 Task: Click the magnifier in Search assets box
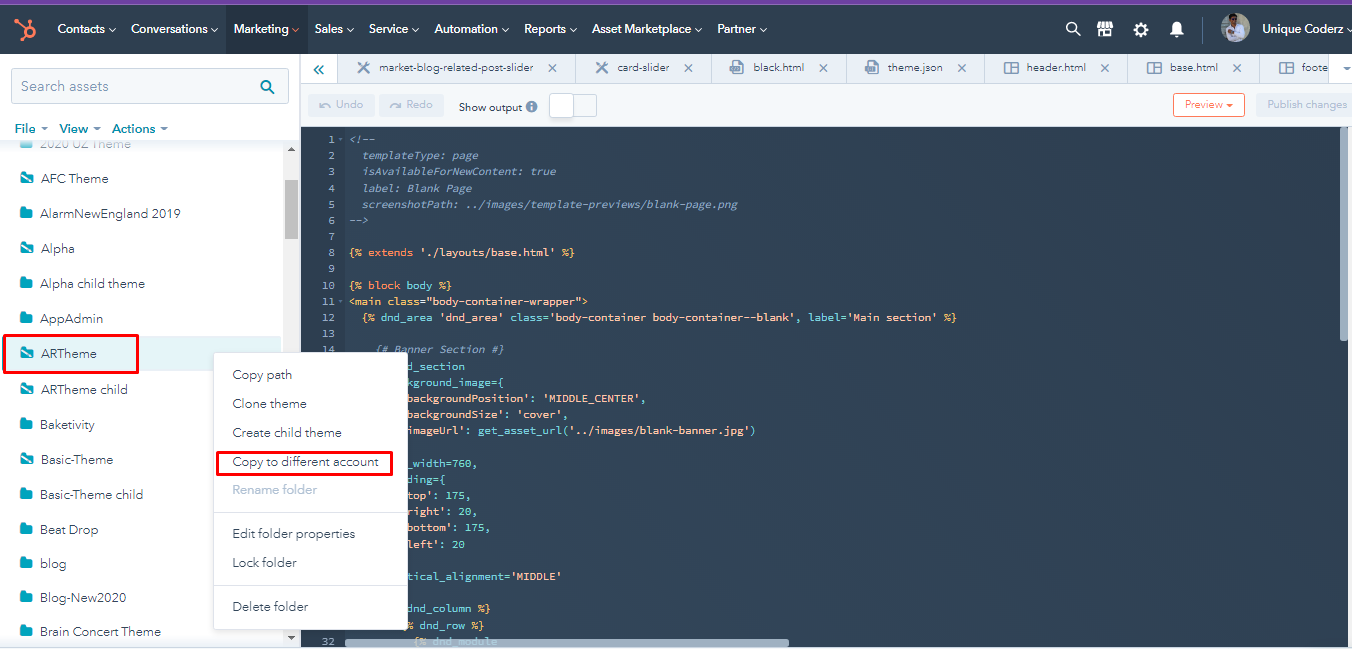coord(267,87)
